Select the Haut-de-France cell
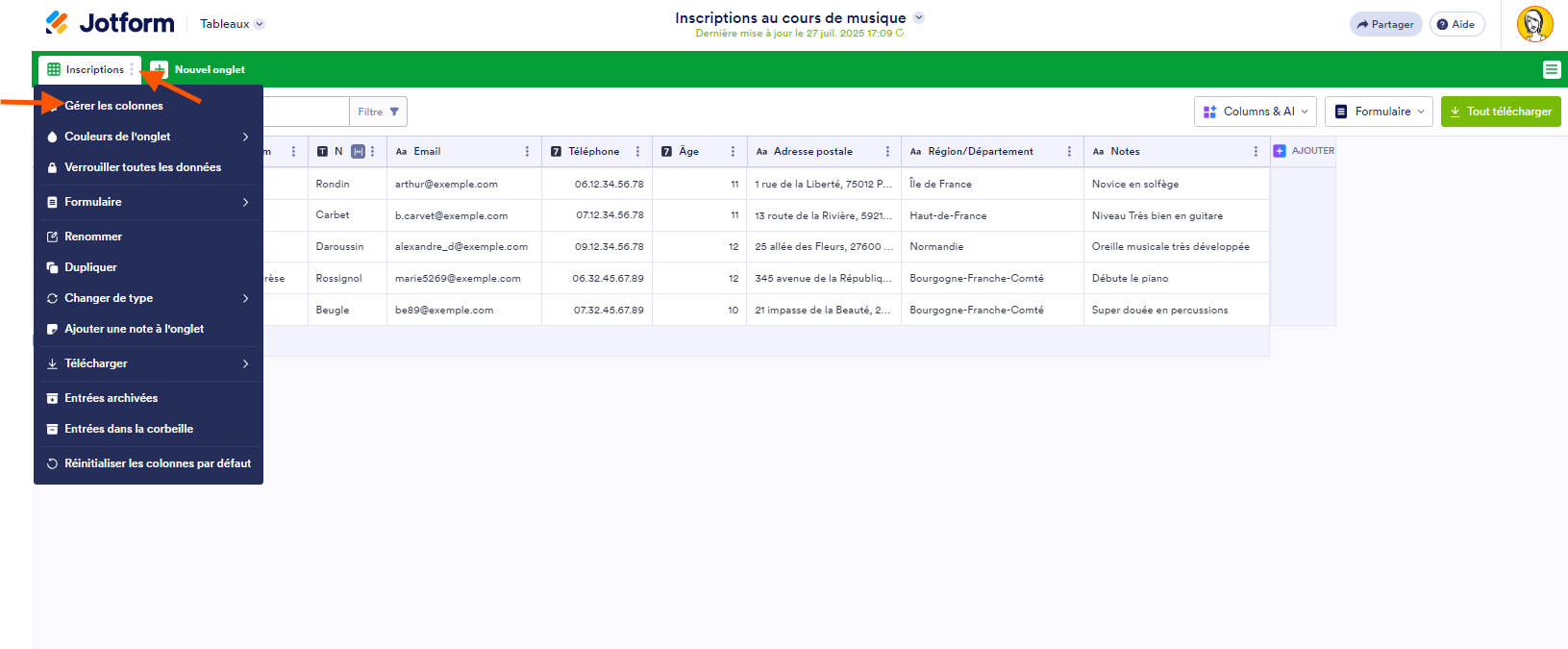The height and width of the screenshot is (649, 1568). (992, 215)
